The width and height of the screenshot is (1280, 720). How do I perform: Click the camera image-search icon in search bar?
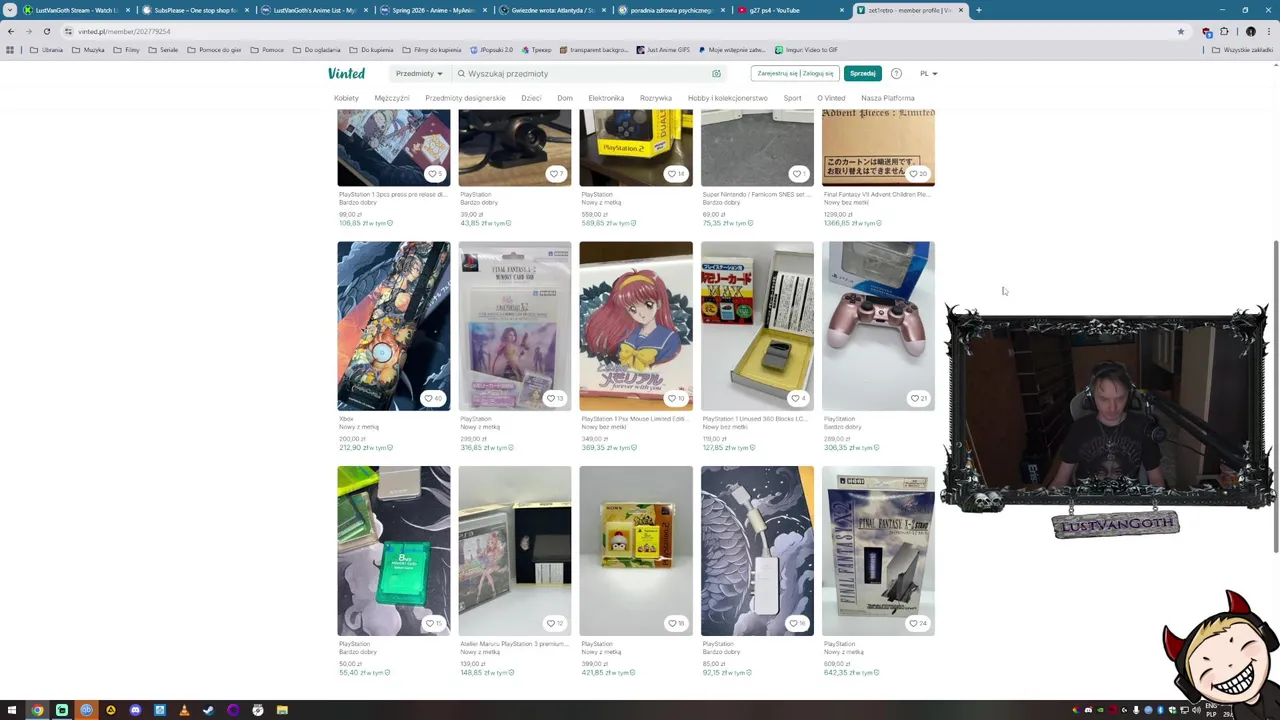(x=716, y=73)
